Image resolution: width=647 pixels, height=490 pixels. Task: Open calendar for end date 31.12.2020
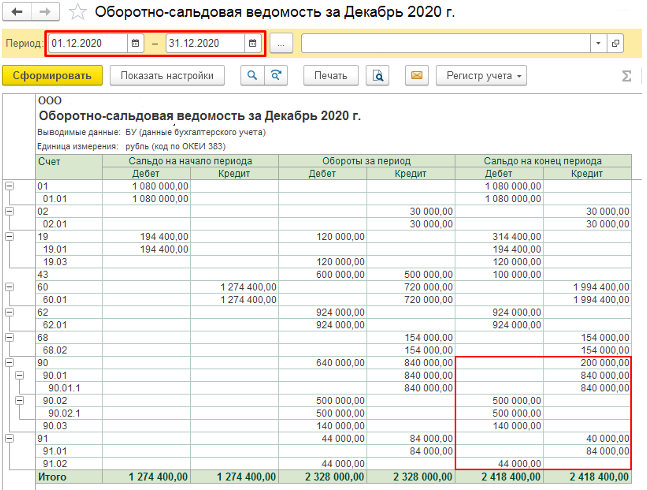point(253,43)
